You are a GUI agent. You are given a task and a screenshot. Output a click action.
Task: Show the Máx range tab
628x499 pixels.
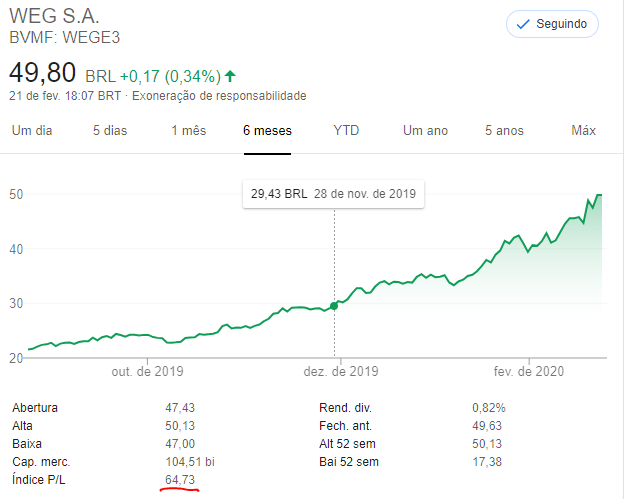coord(584,131)
